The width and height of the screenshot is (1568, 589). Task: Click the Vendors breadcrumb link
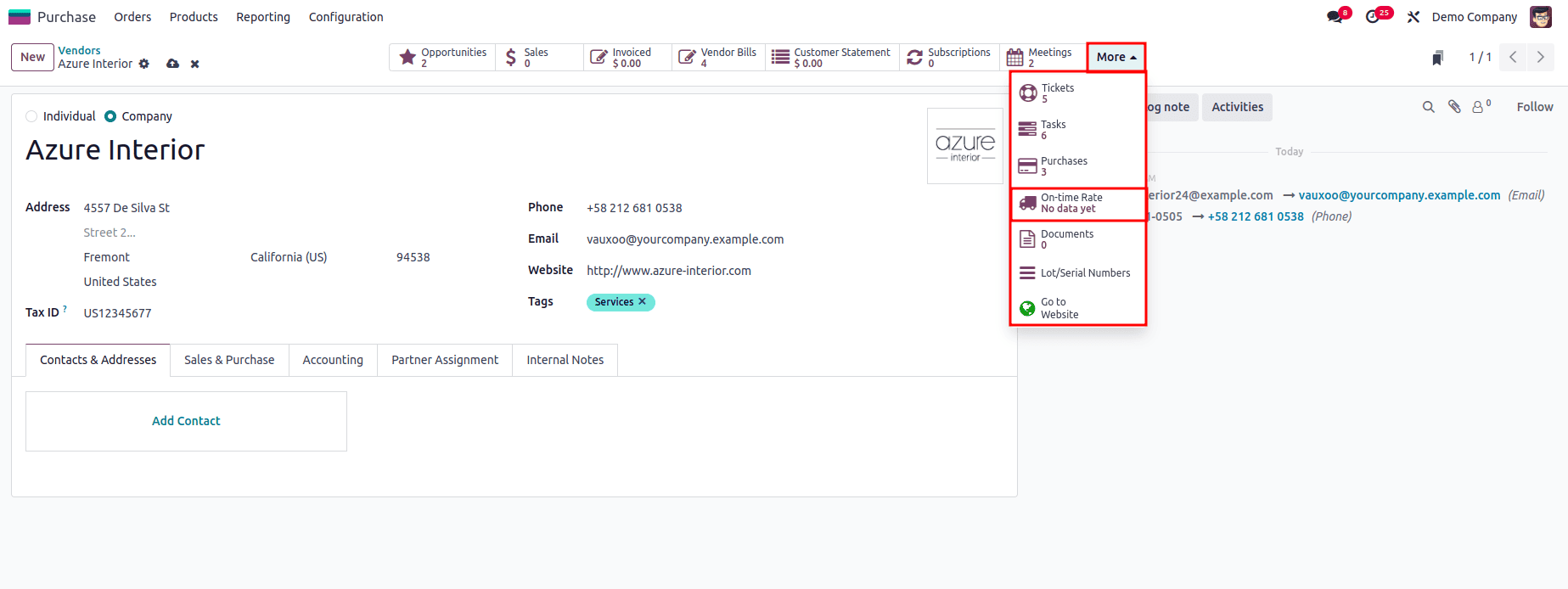(x=79, y=51)
